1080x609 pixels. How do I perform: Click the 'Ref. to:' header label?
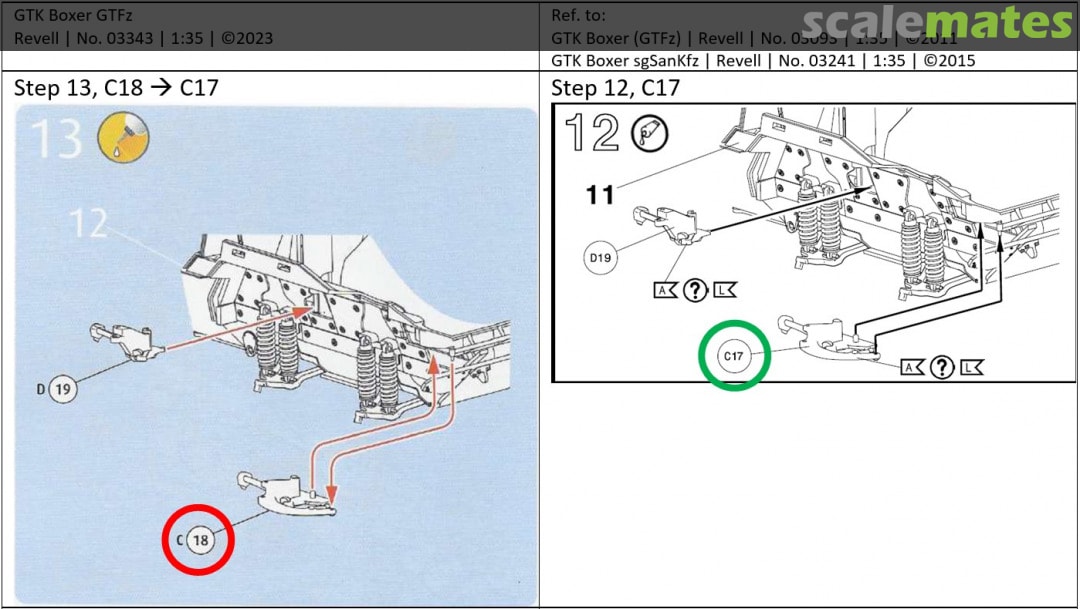[x=579, y=15]
